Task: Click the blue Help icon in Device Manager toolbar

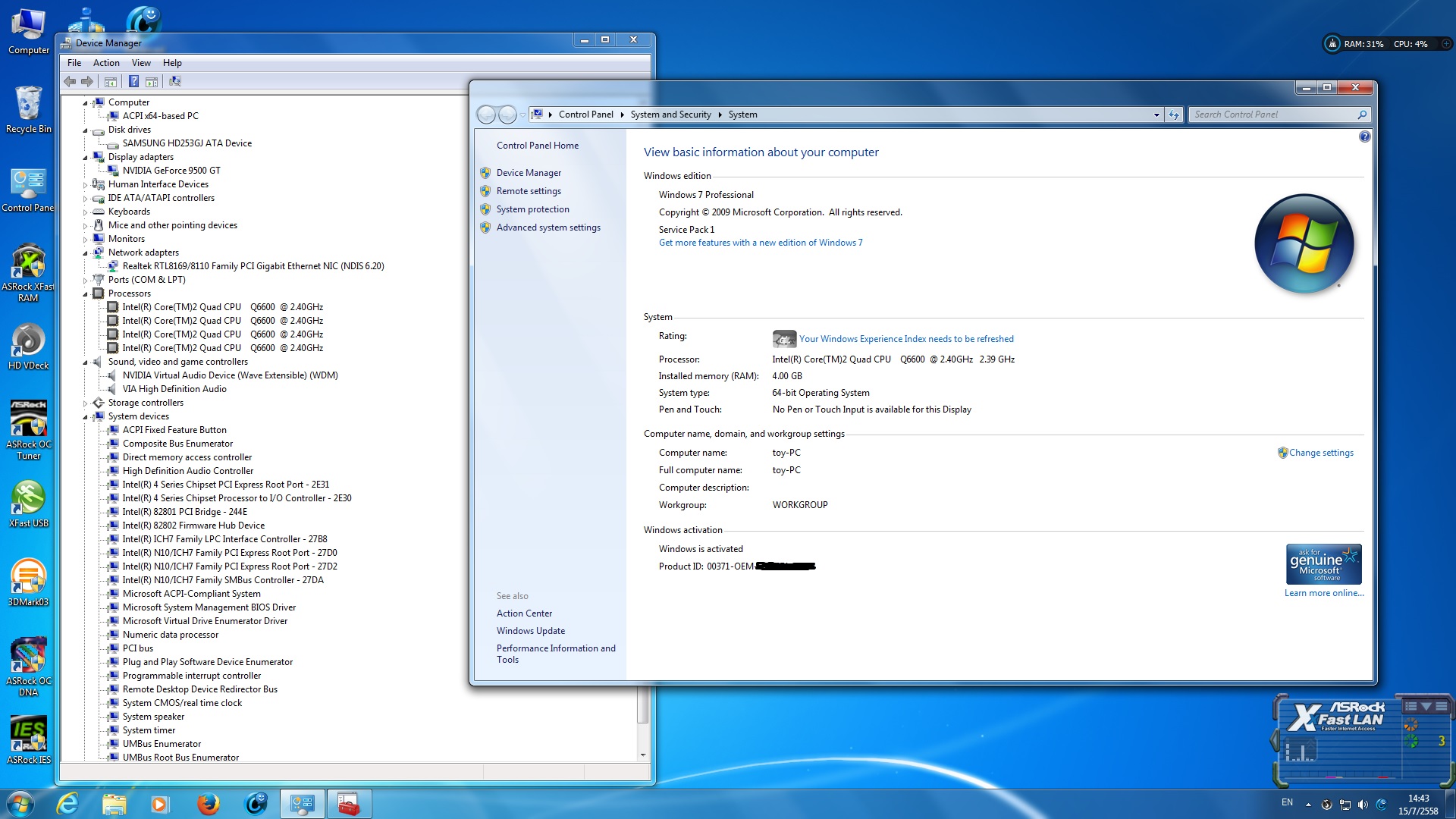Action: 133,81
